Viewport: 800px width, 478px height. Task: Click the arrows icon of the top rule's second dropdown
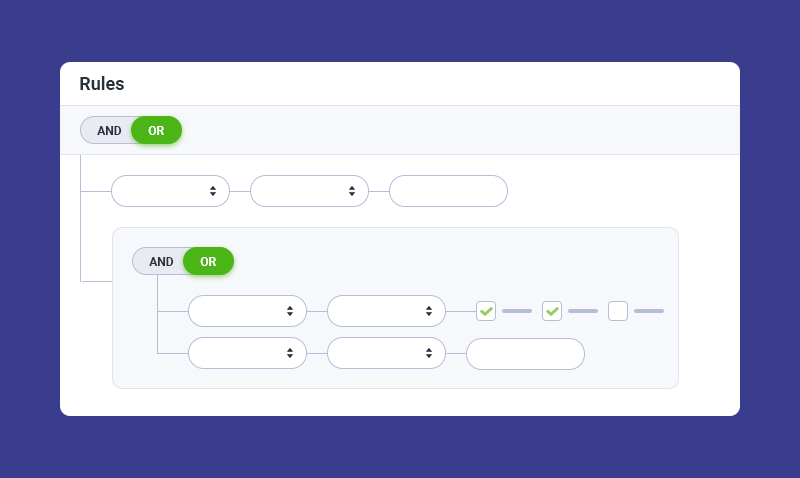pyautogui.click(x=352, y=191)
